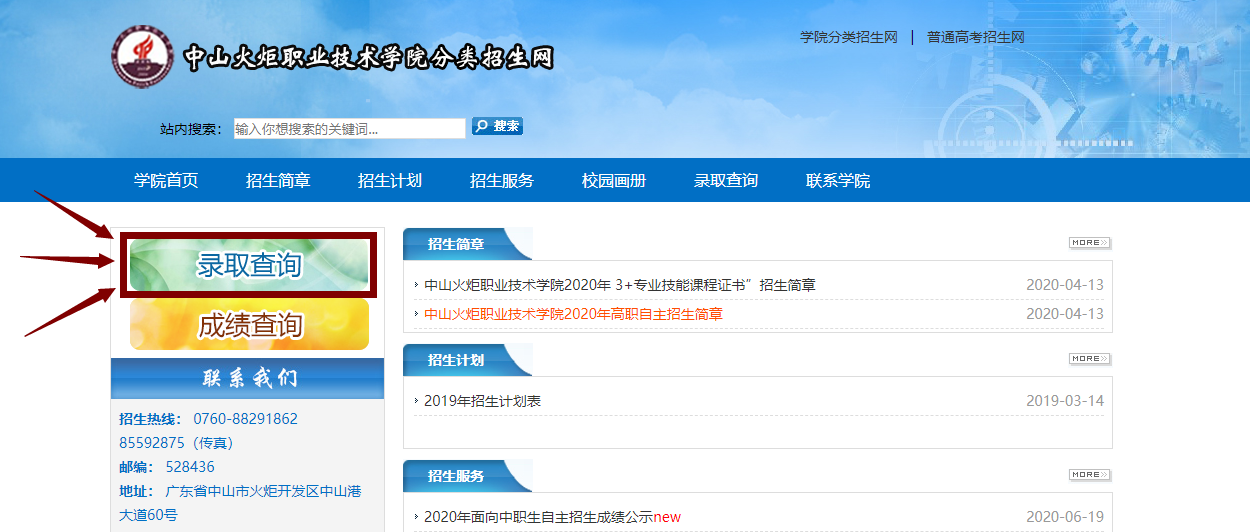Viewport: 1250px width, 532px height.
Task: Click the 站内搜索 label
Action: click(x=194, y=129)
